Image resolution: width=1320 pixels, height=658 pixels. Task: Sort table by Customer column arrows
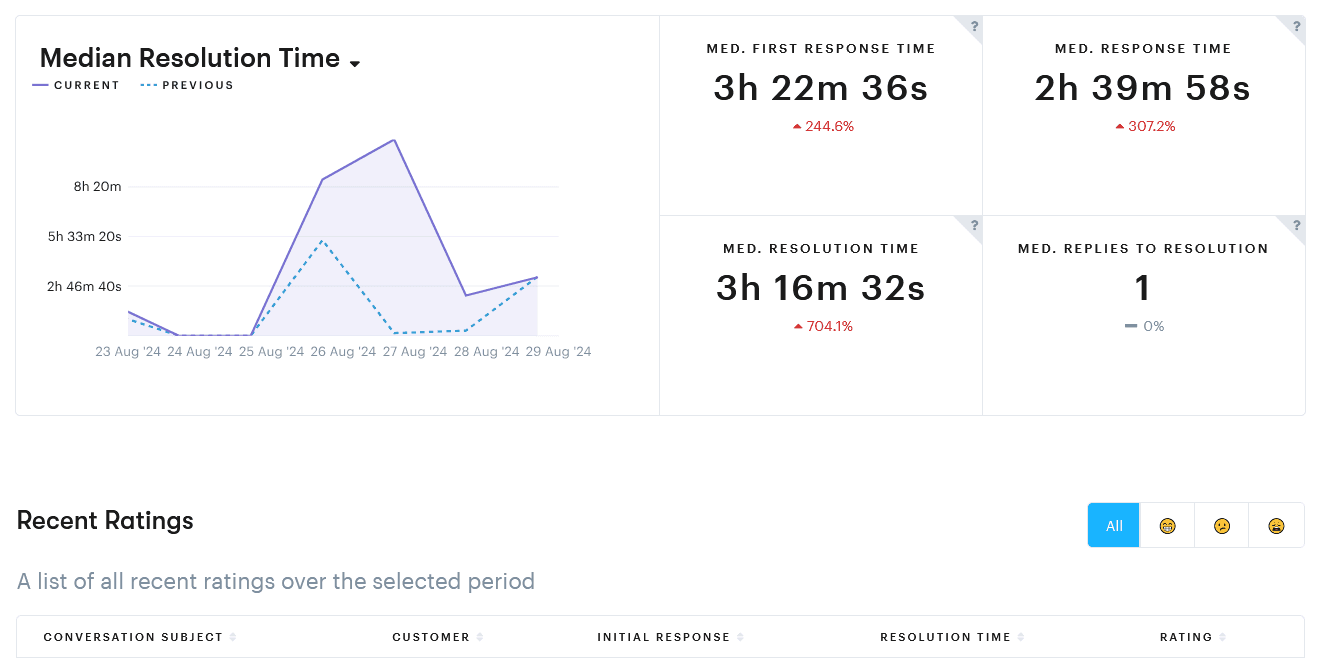tap(480, 637)
